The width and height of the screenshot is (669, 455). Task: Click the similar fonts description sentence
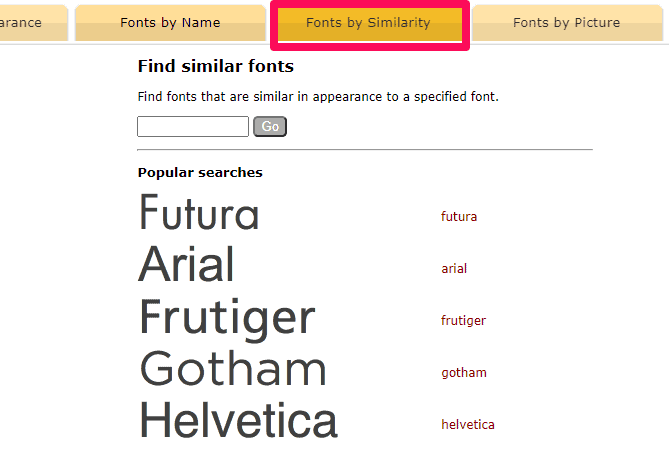[318, 97]
